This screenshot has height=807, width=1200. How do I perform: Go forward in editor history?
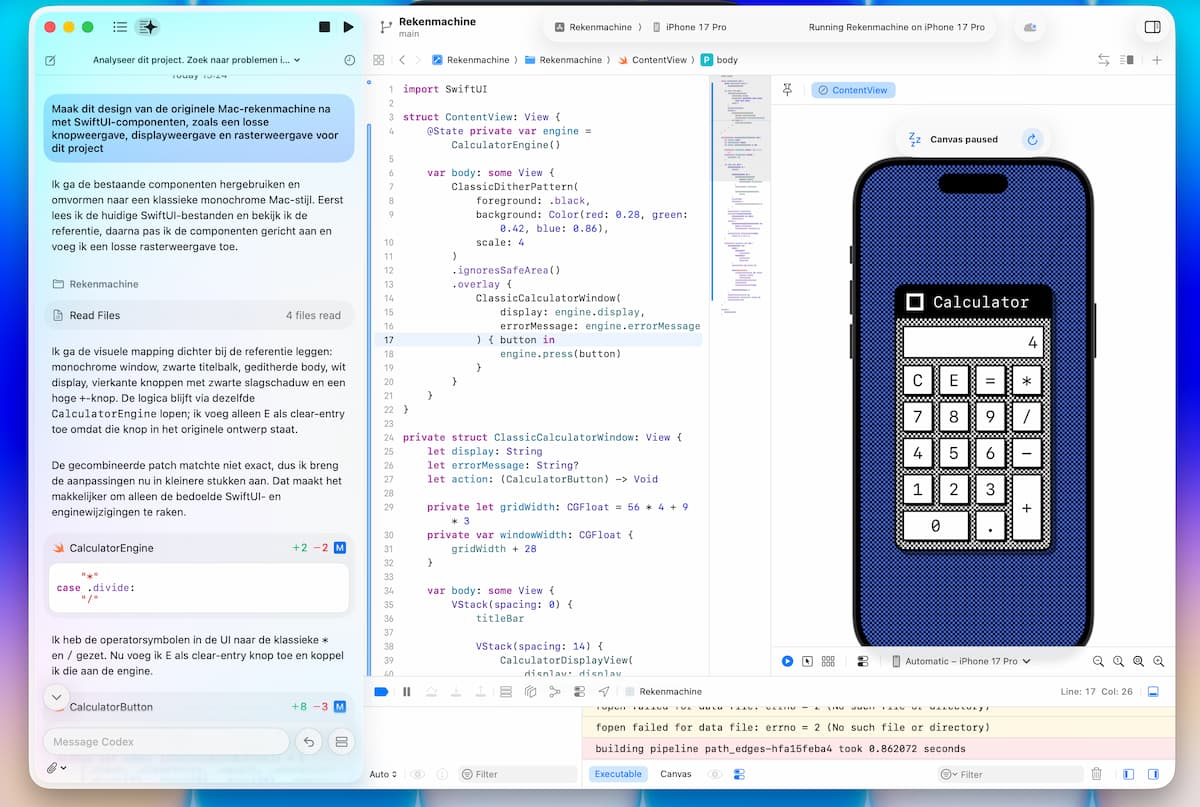click(x=420, y=60)
